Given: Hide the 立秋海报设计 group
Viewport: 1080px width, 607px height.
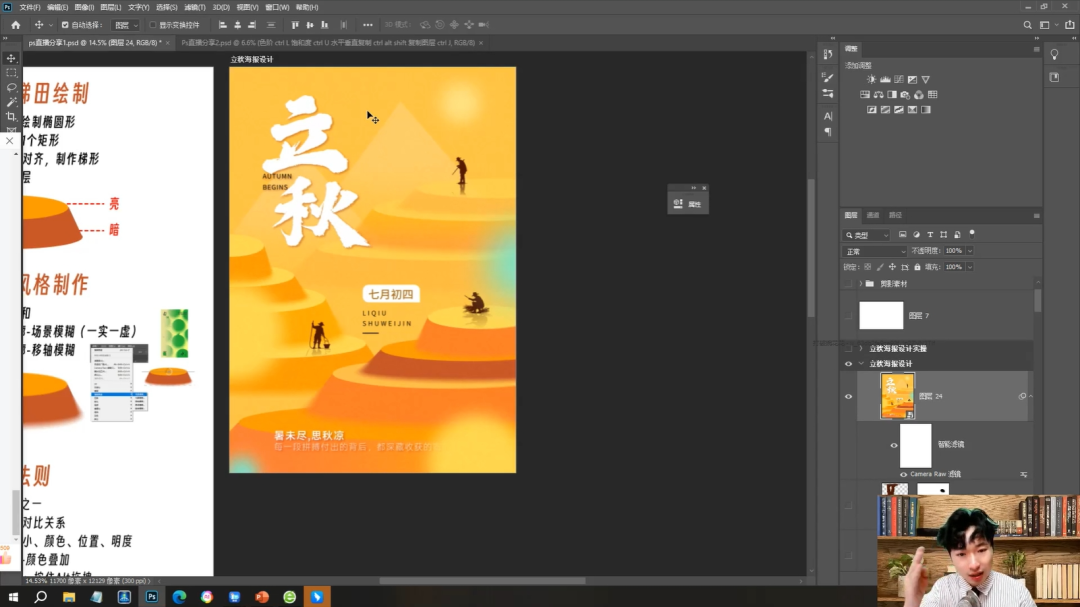Looking at the screenshot, I should (x=849, y=364).
